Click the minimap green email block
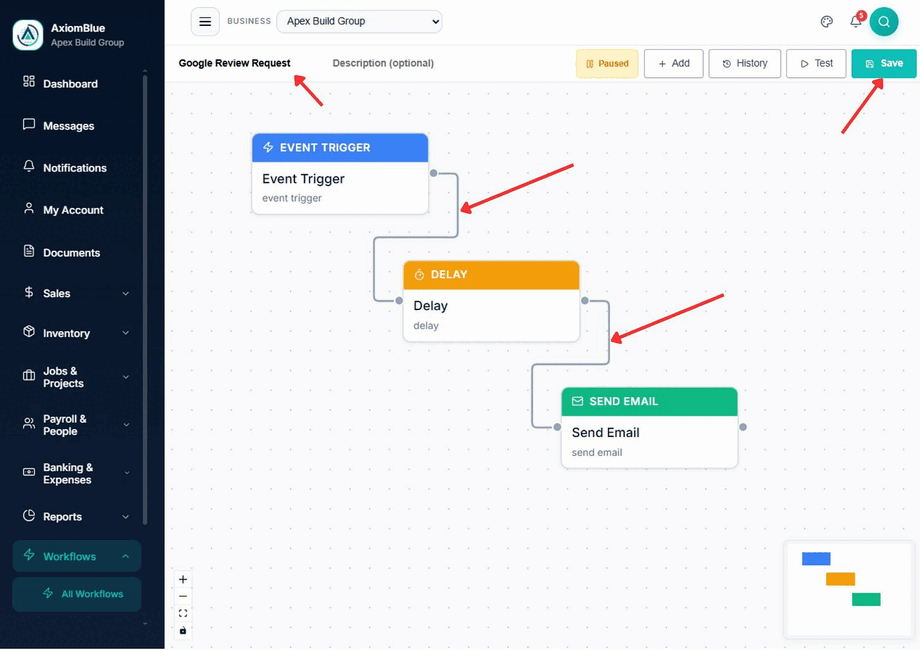 866,599
